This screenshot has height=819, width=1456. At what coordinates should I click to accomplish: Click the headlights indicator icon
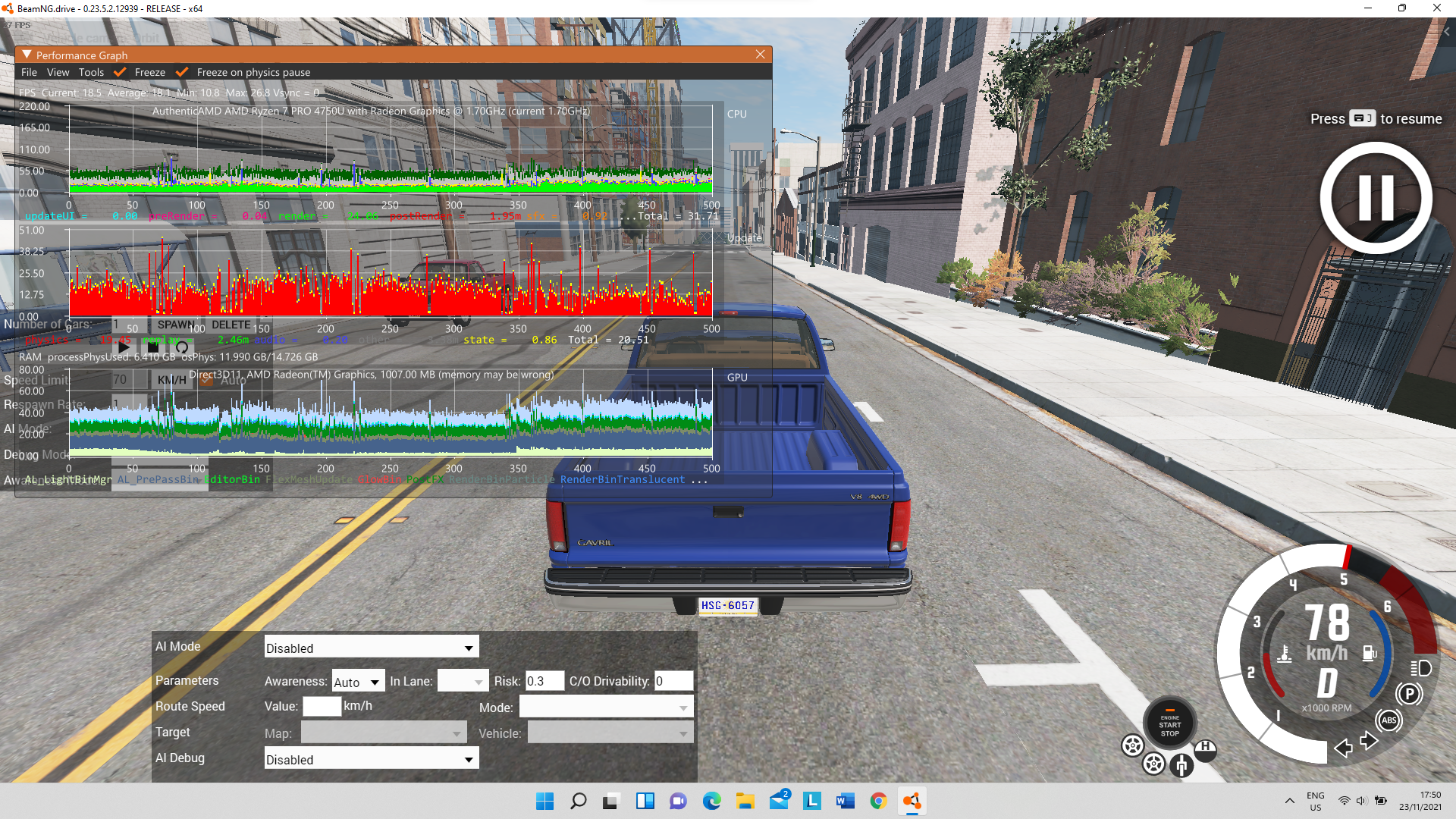coord(1421,668)
